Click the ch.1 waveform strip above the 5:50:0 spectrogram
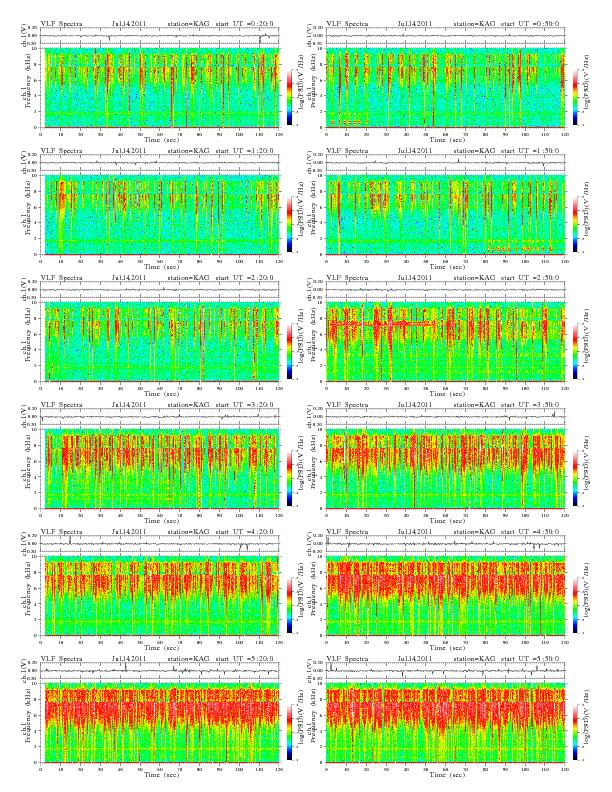Screen dimensions: 612x792 pos(445,671)
